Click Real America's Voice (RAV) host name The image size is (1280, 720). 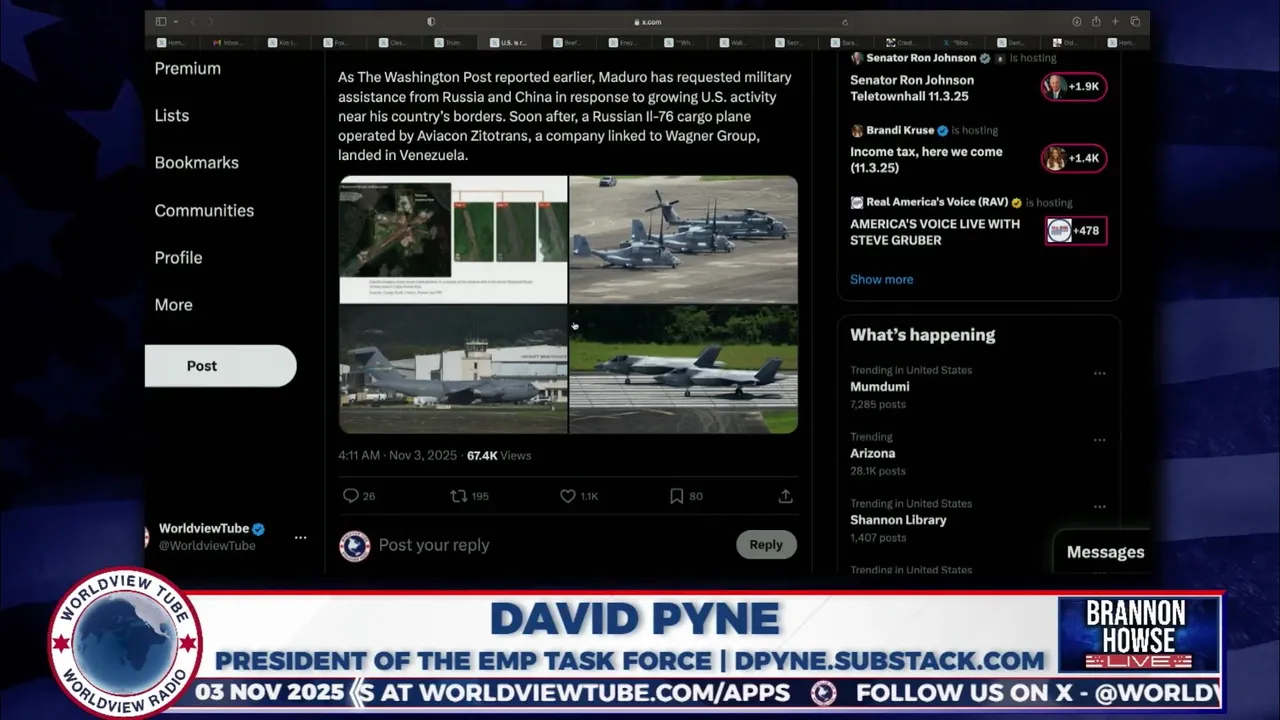(x=937, y=202)
